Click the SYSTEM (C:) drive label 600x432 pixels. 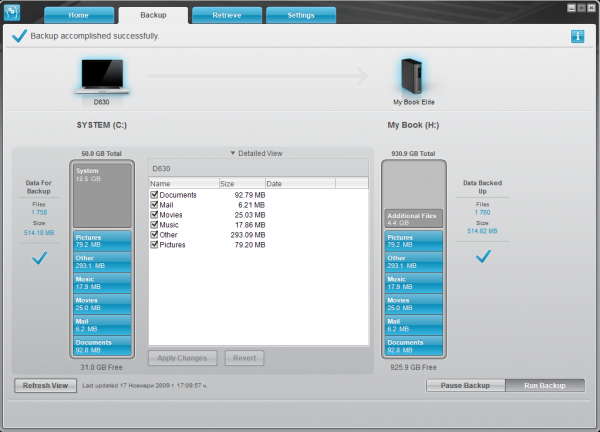pos(102,125)
